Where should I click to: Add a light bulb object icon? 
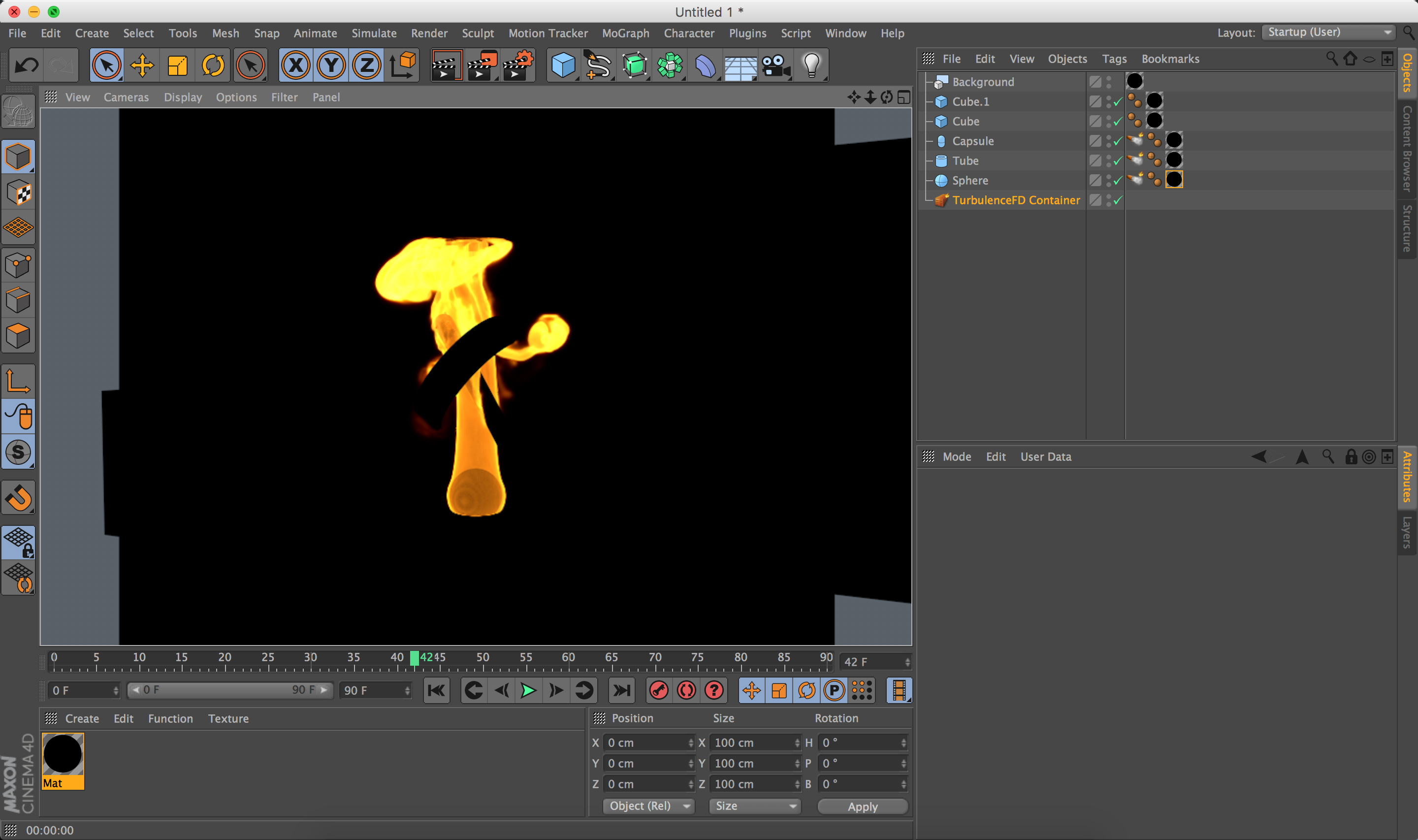click(811, 65)
